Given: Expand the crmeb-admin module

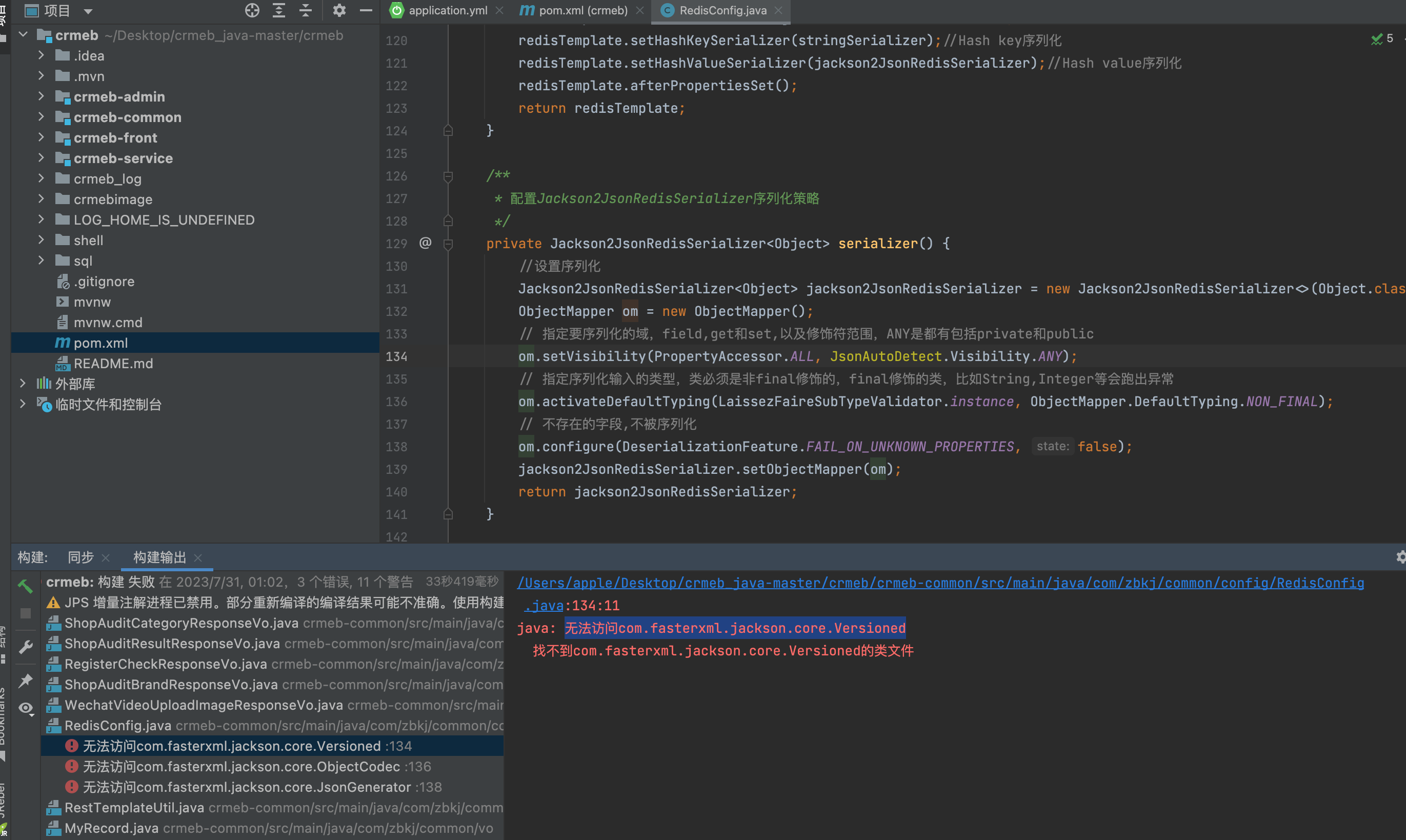Looking at the screenshot, I should (x=42, y=96).
